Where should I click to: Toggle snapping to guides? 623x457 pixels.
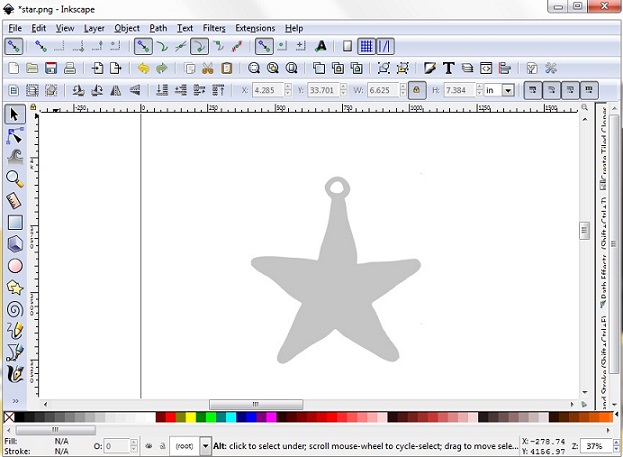pyautogui.click(x=385, y=46)
